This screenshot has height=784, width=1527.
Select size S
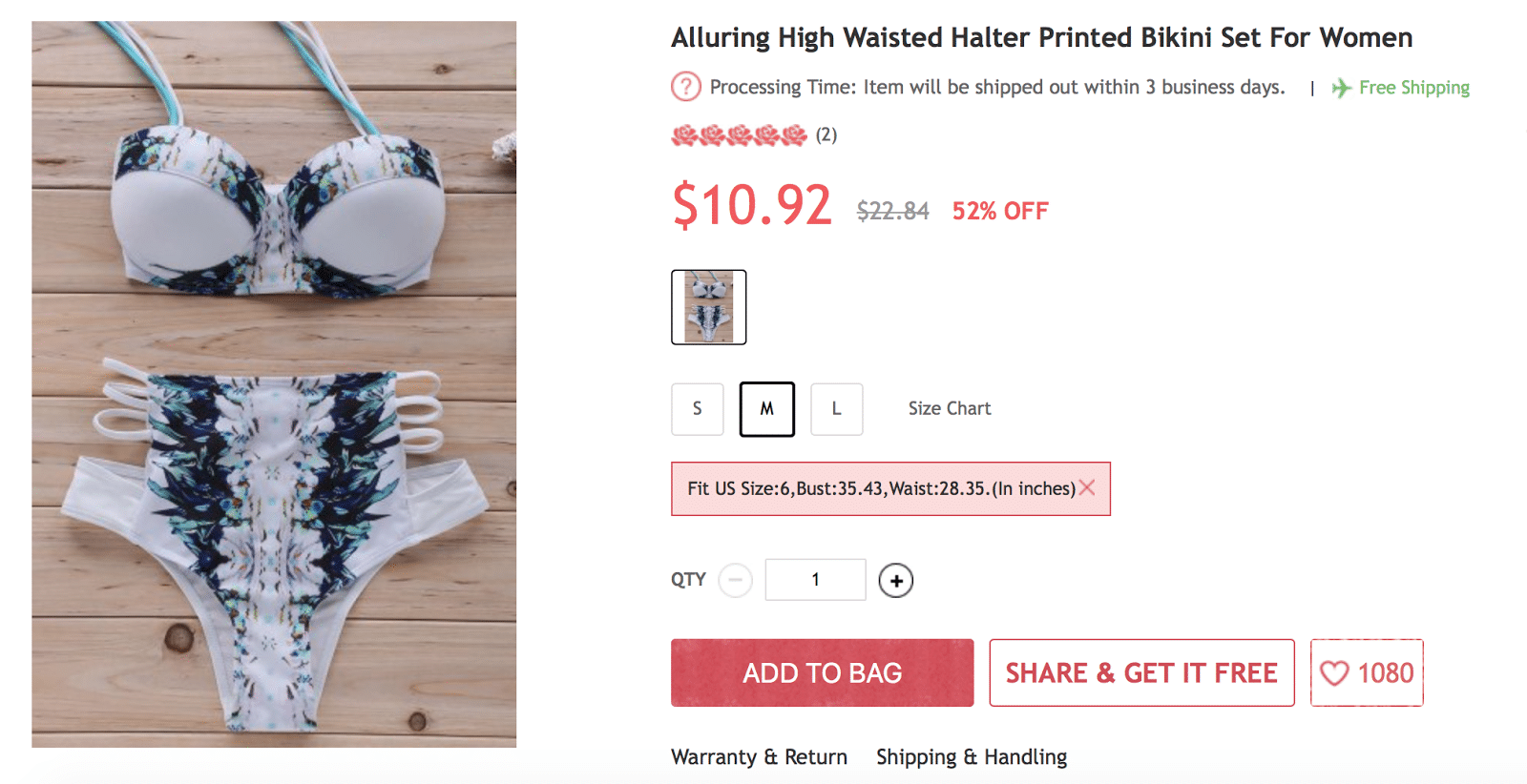coord(697,409)
